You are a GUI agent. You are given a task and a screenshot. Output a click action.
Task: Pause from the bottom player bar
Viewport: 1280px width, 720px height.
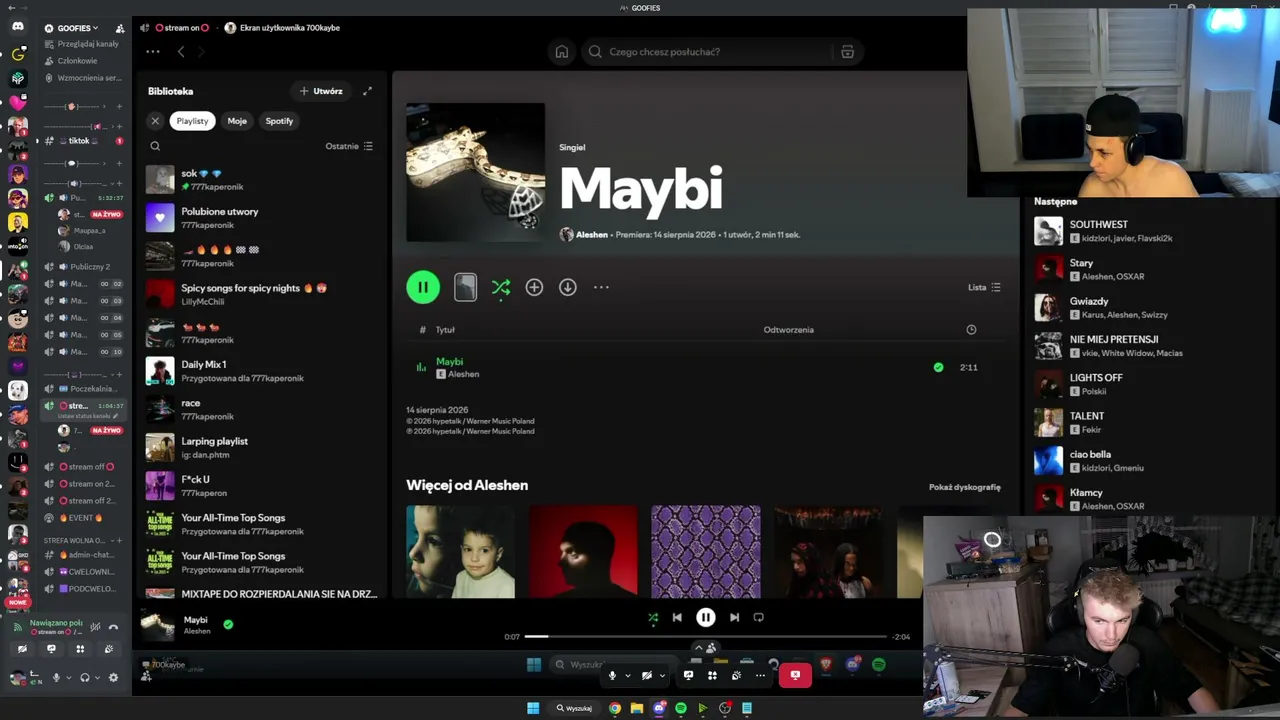705,618
